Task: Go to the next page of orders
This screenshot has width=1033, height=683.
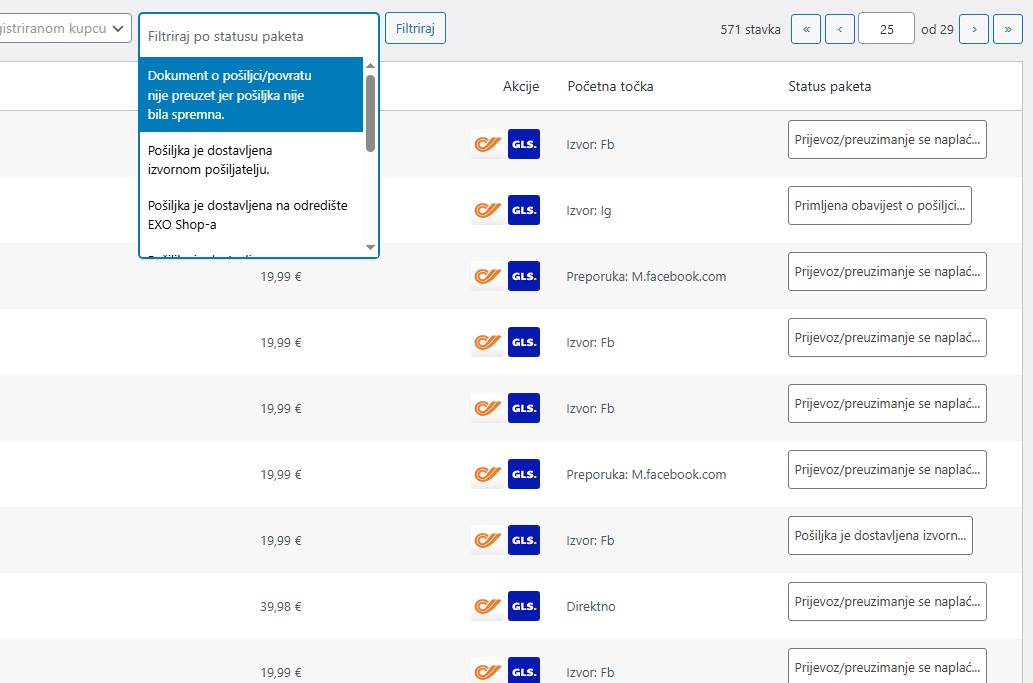Action: pos(973,29)
